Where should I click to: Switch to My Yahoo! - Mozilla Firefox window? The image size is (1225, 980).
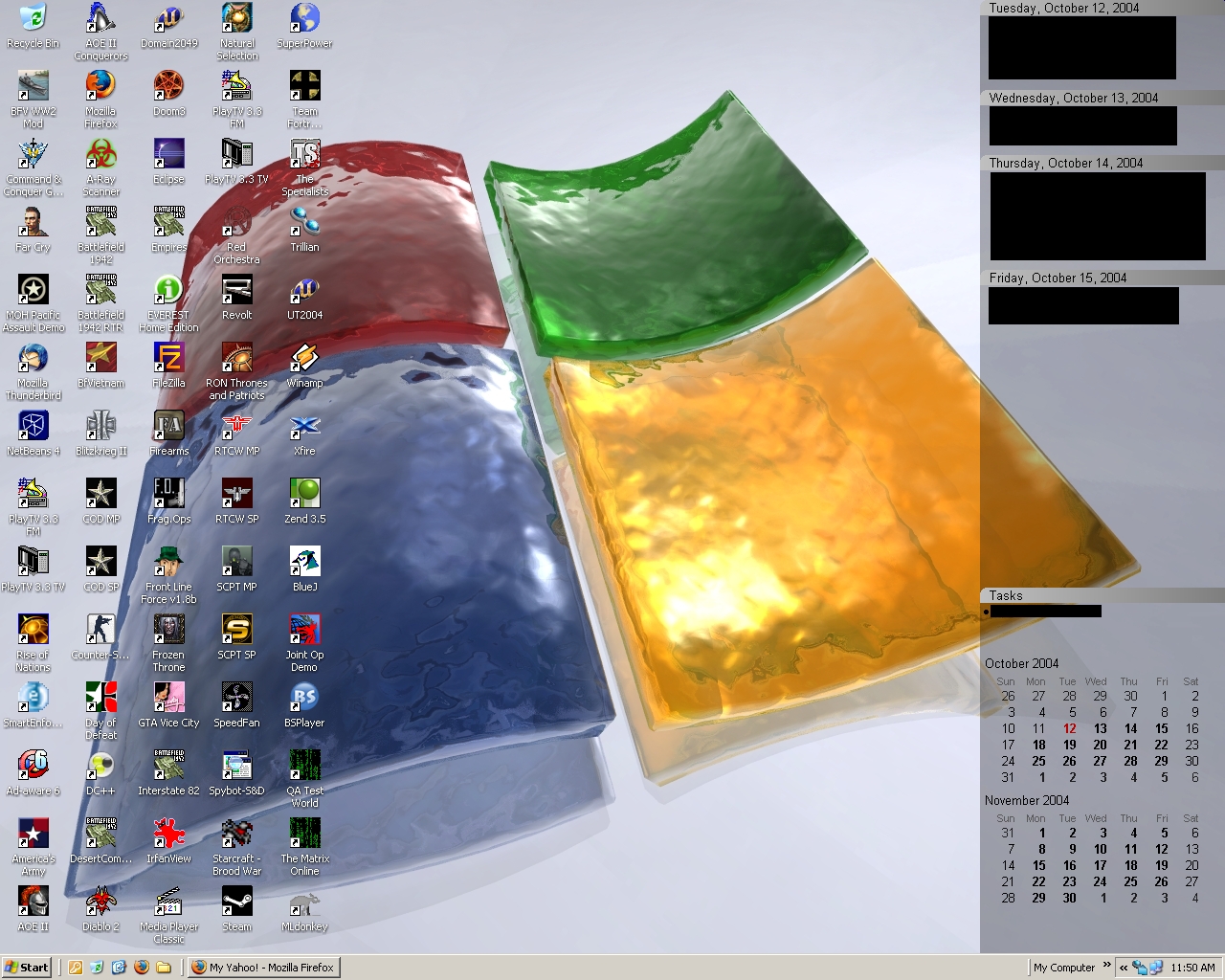263,968
